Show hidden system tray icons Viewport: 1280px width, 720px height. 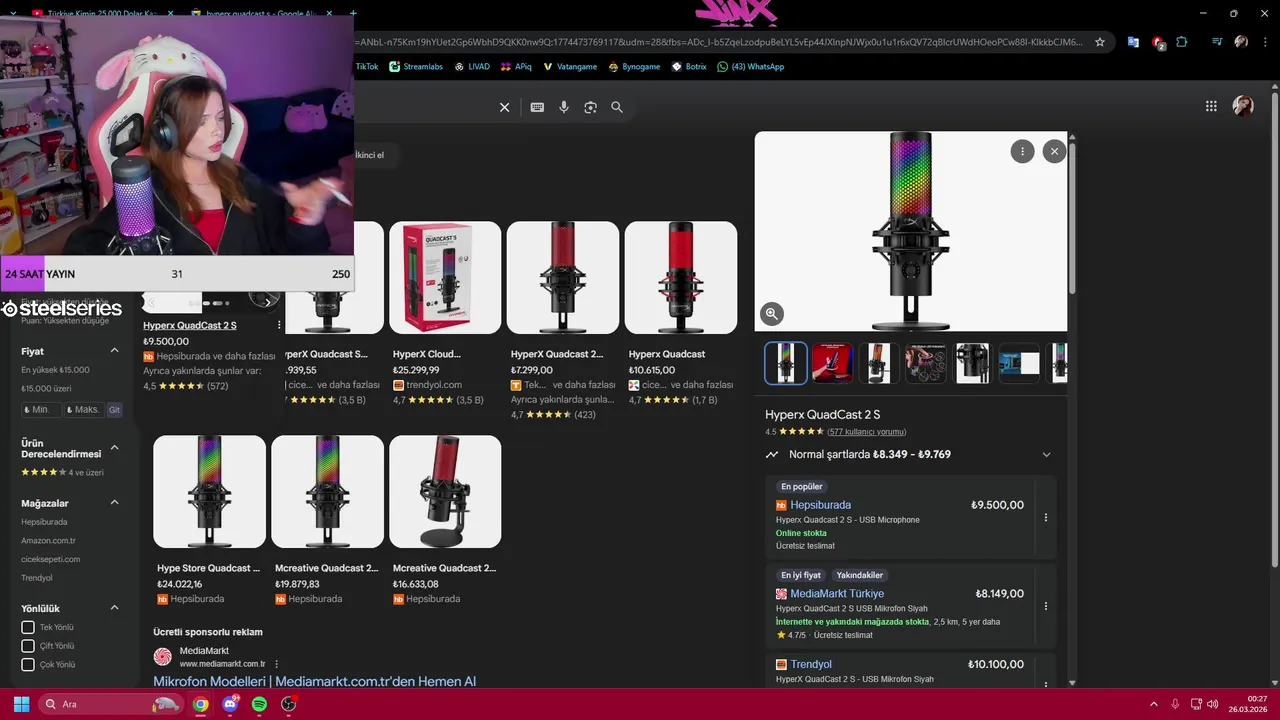point(1153,704)
